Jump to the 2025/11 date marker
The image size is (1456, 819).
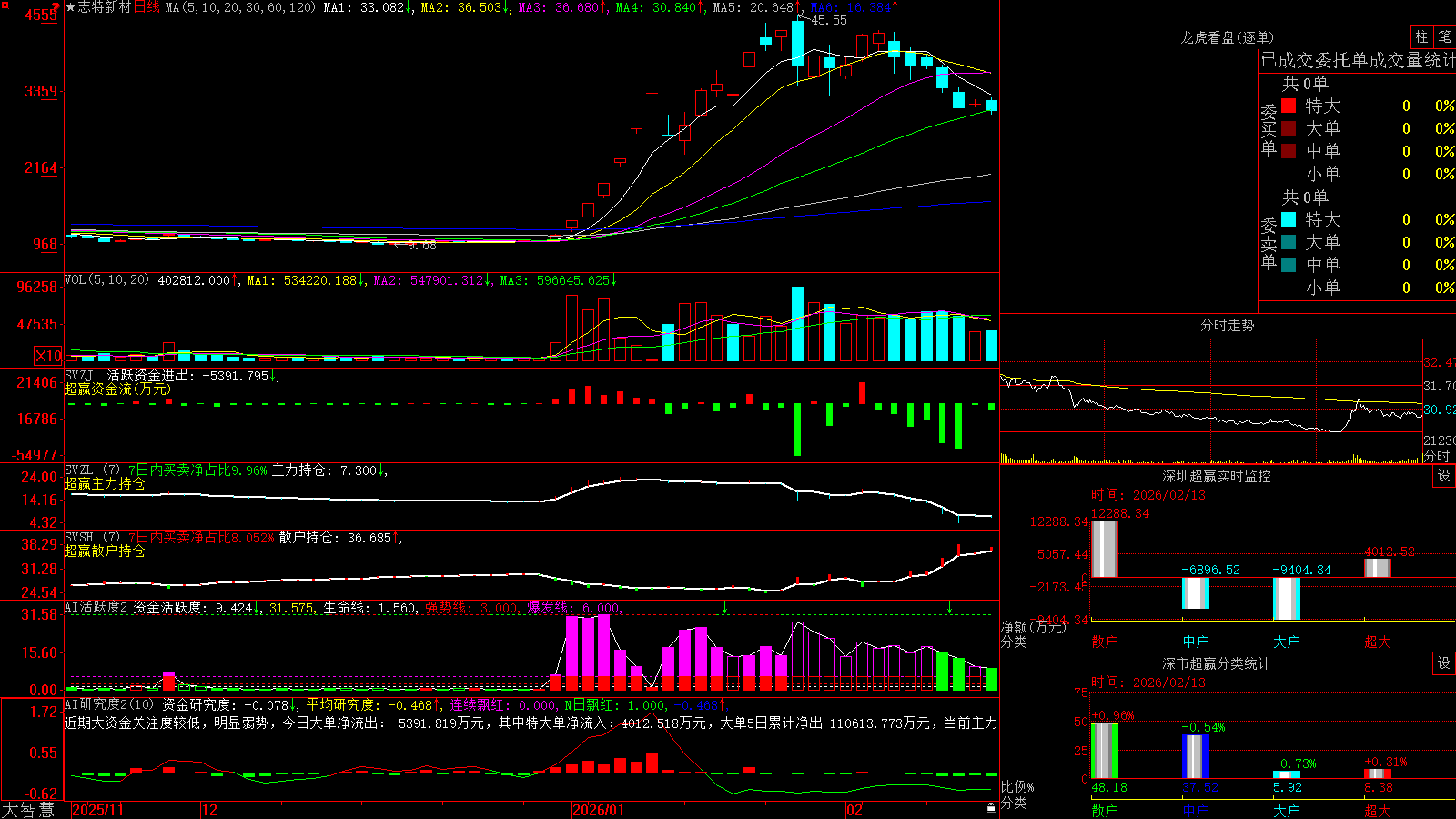coord(97,810)
